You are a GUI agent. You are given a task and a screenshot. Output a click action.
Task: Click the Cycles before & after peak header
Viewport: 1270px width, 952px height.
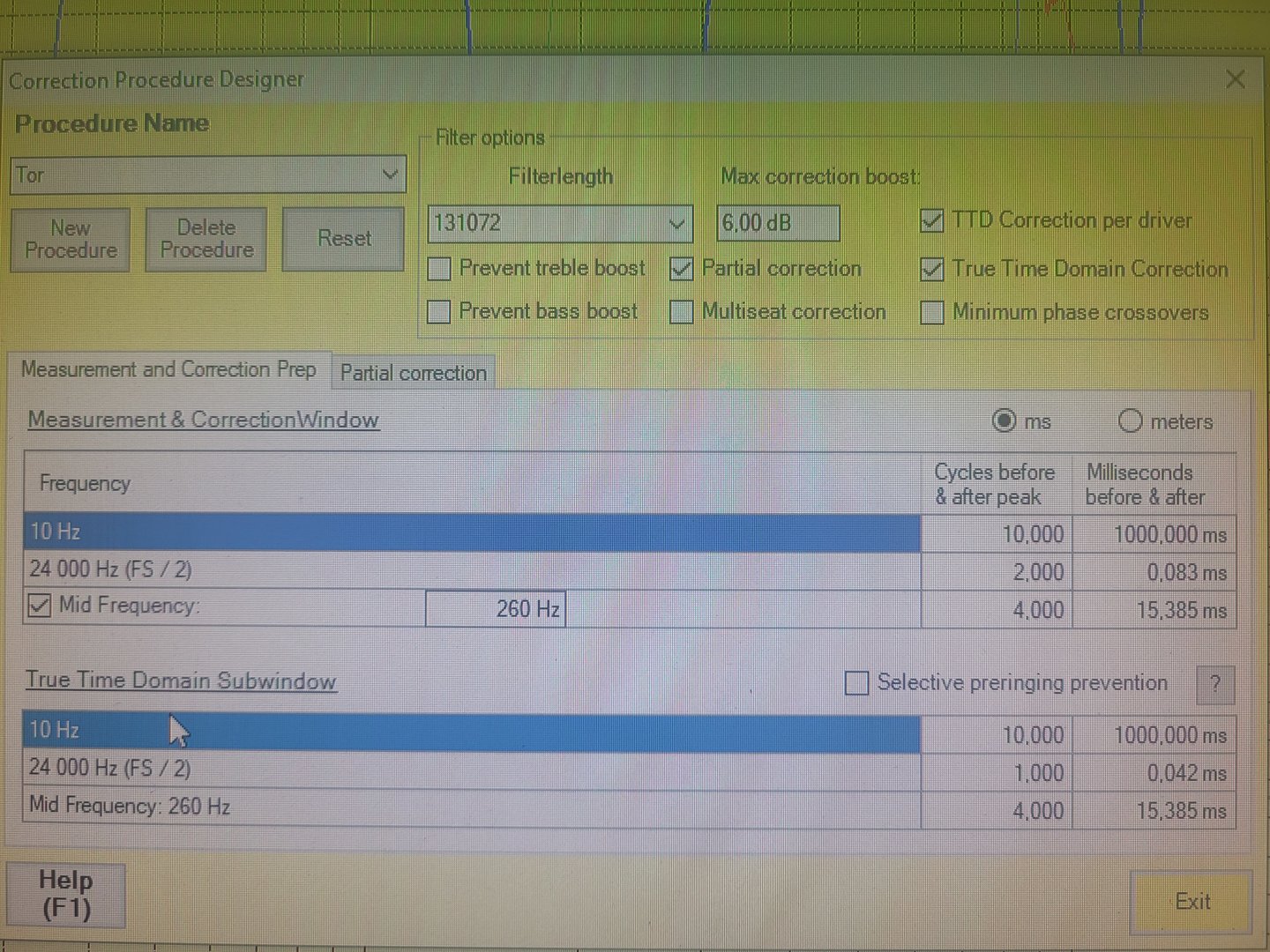point(995,485)
